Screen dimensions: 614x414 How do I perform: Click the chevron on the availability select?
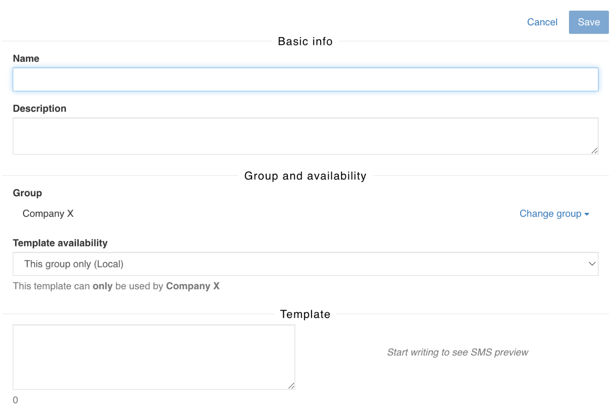591,264
